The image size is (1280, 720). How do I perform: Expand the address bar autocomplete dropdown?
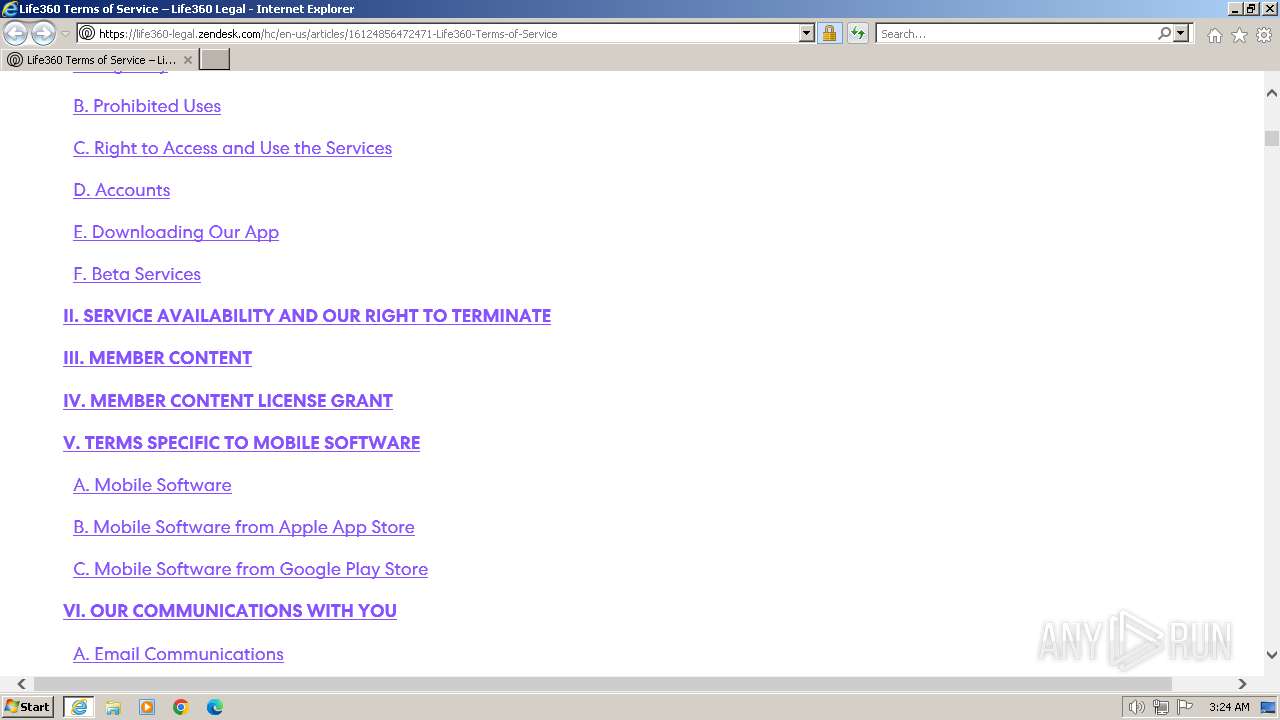click(807, 33)
